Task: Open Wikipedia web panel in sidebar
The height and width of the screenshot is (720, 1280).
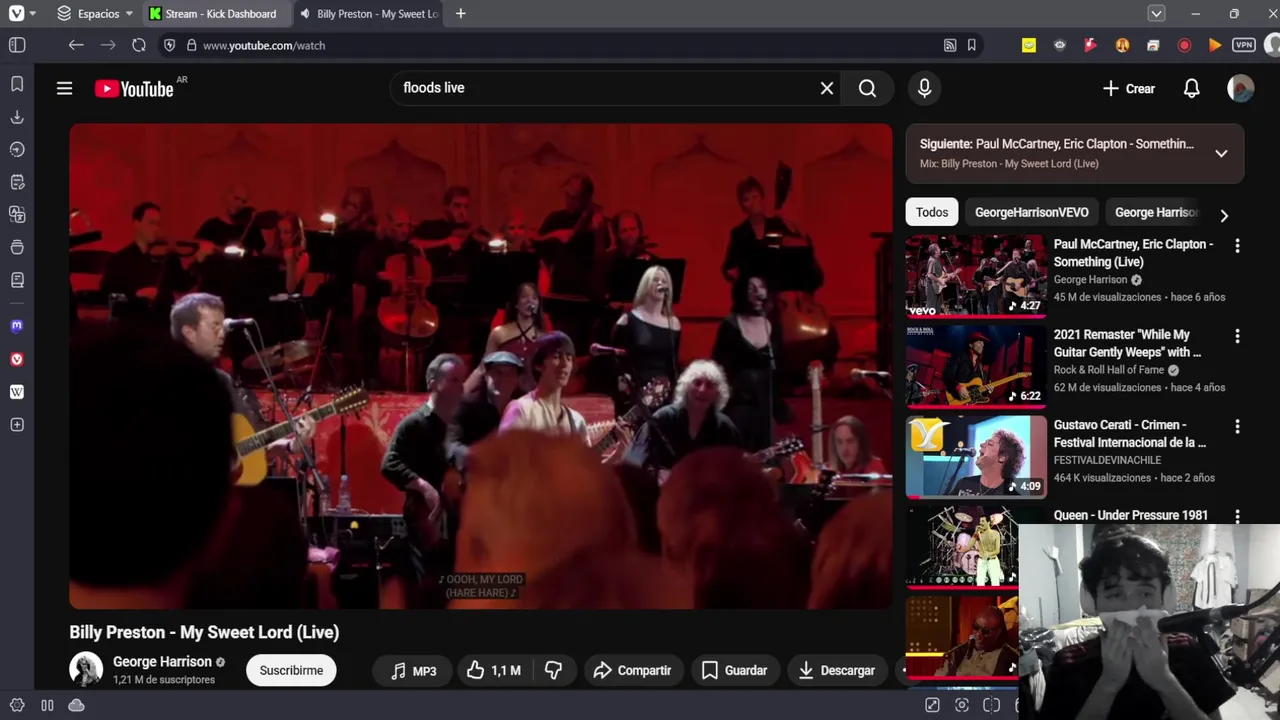Action: (x=17, y=392)
